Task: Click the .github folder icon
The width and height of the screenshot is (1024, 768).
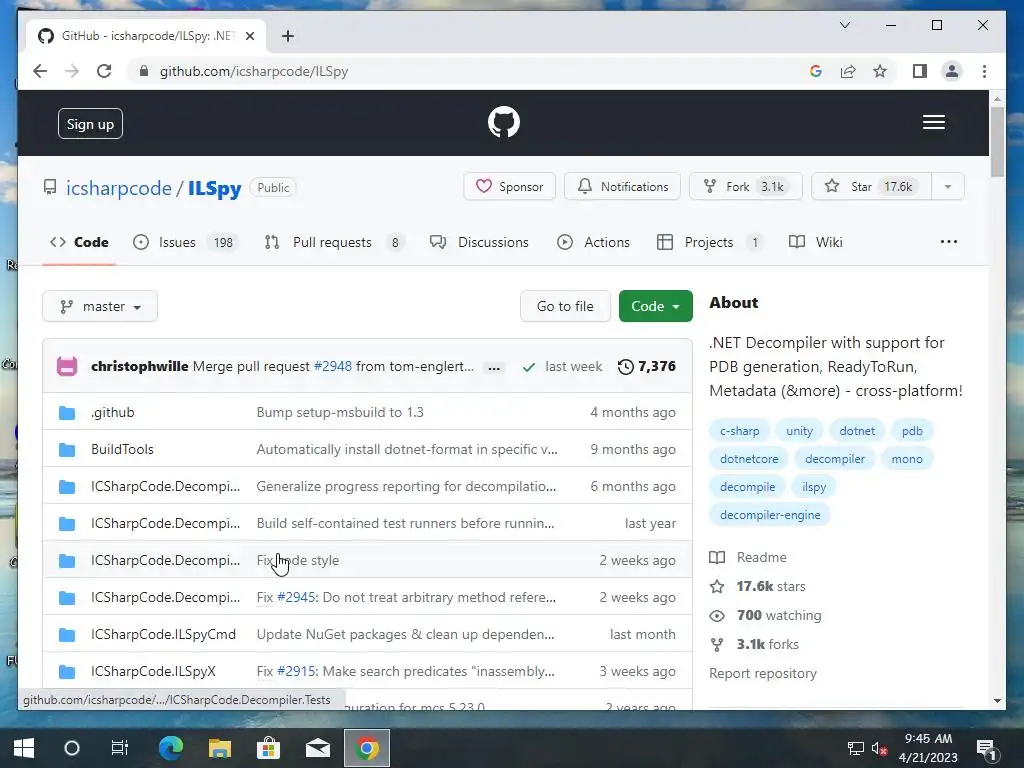Action: tap(67, 413)
